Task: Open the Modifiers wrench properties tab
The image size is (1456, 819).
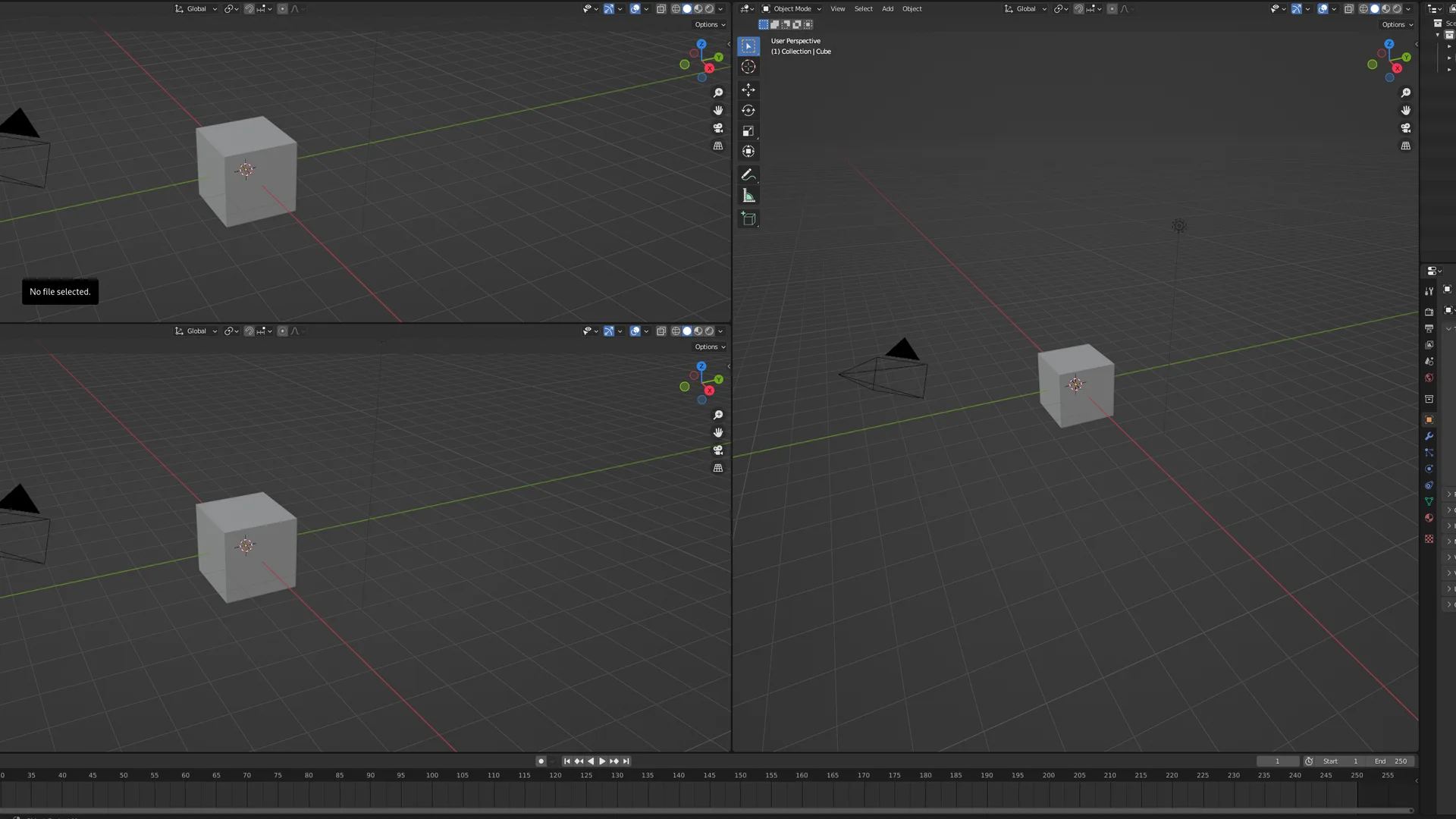Action: coord(1429,436)
